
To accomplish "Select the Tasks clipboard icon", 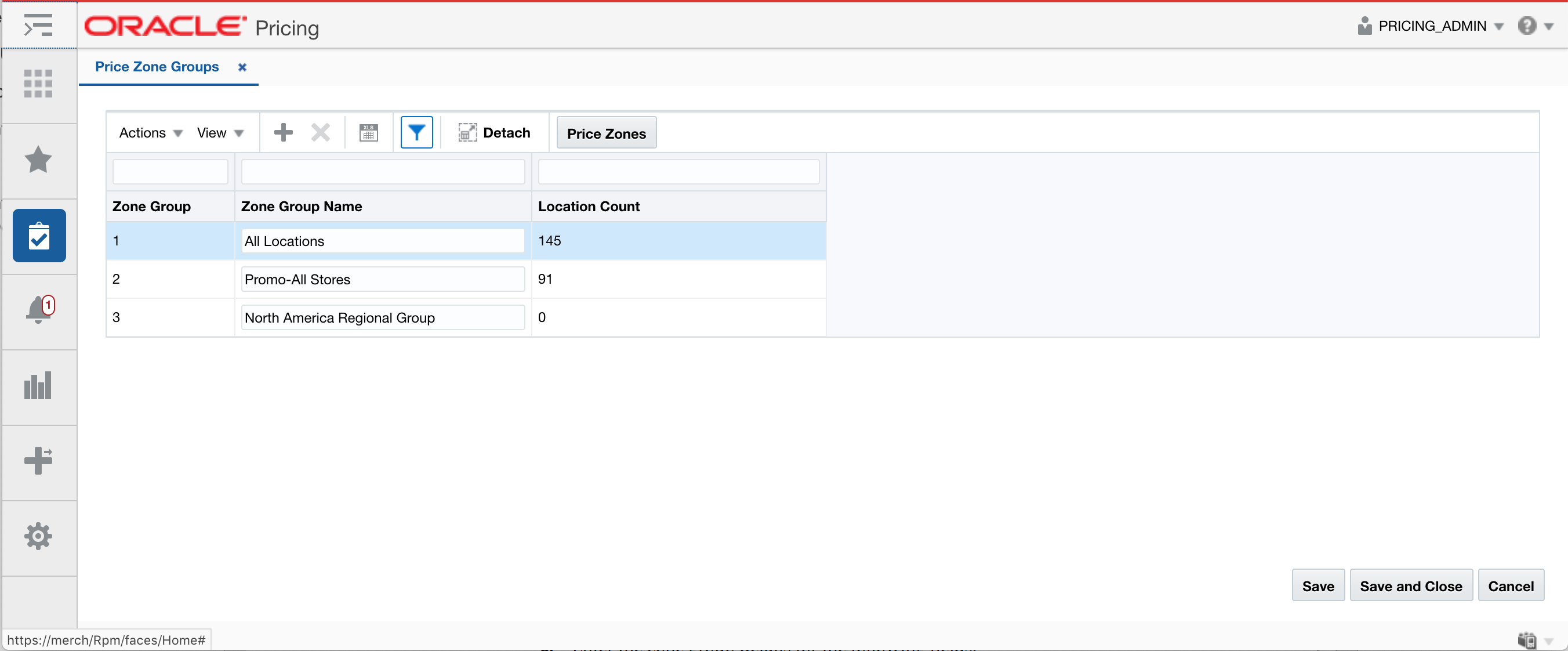I will point(38,236).
